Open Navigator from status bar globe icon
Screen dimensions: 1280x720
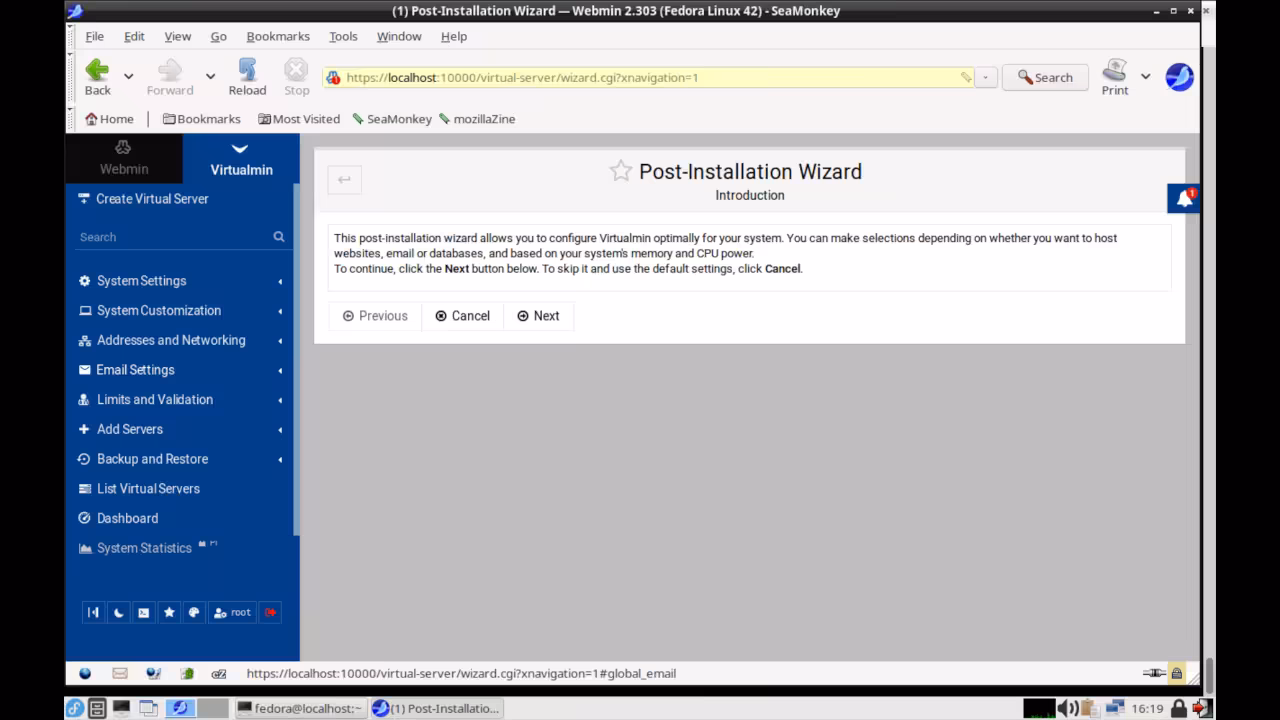coord(85,674)
